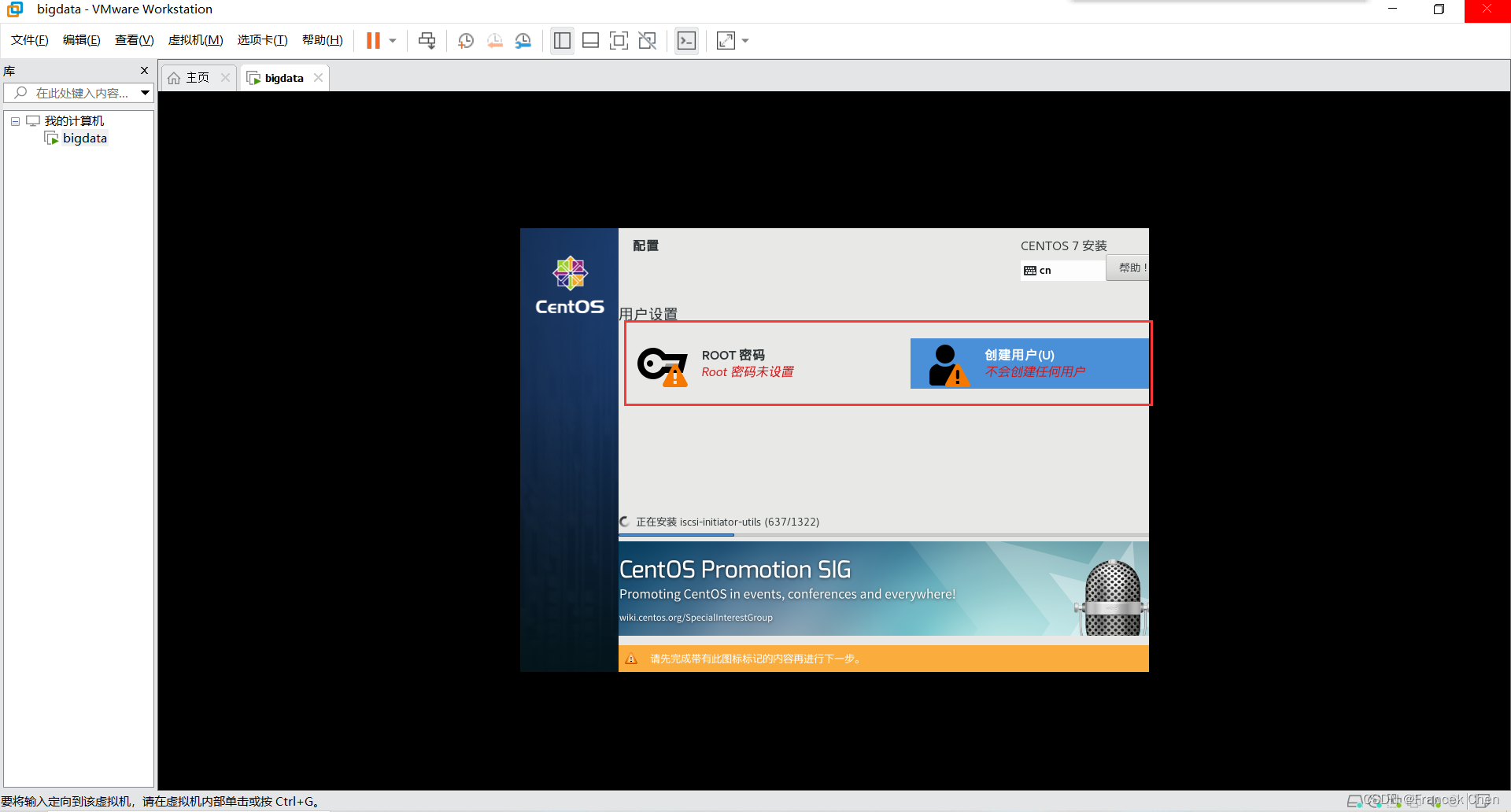Open the suspend button dropdown arrow
Screen dimensions: 1511x812
tap(391, 40)
